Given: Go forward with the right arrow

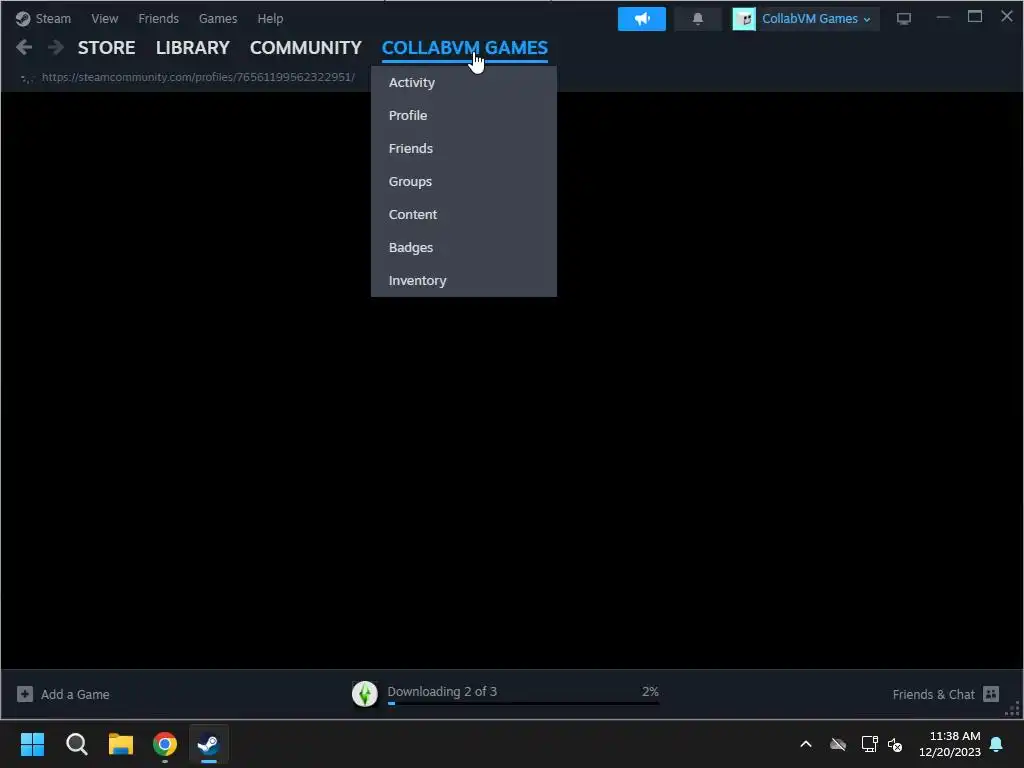Looking at the screenshot, I should 56,47.
